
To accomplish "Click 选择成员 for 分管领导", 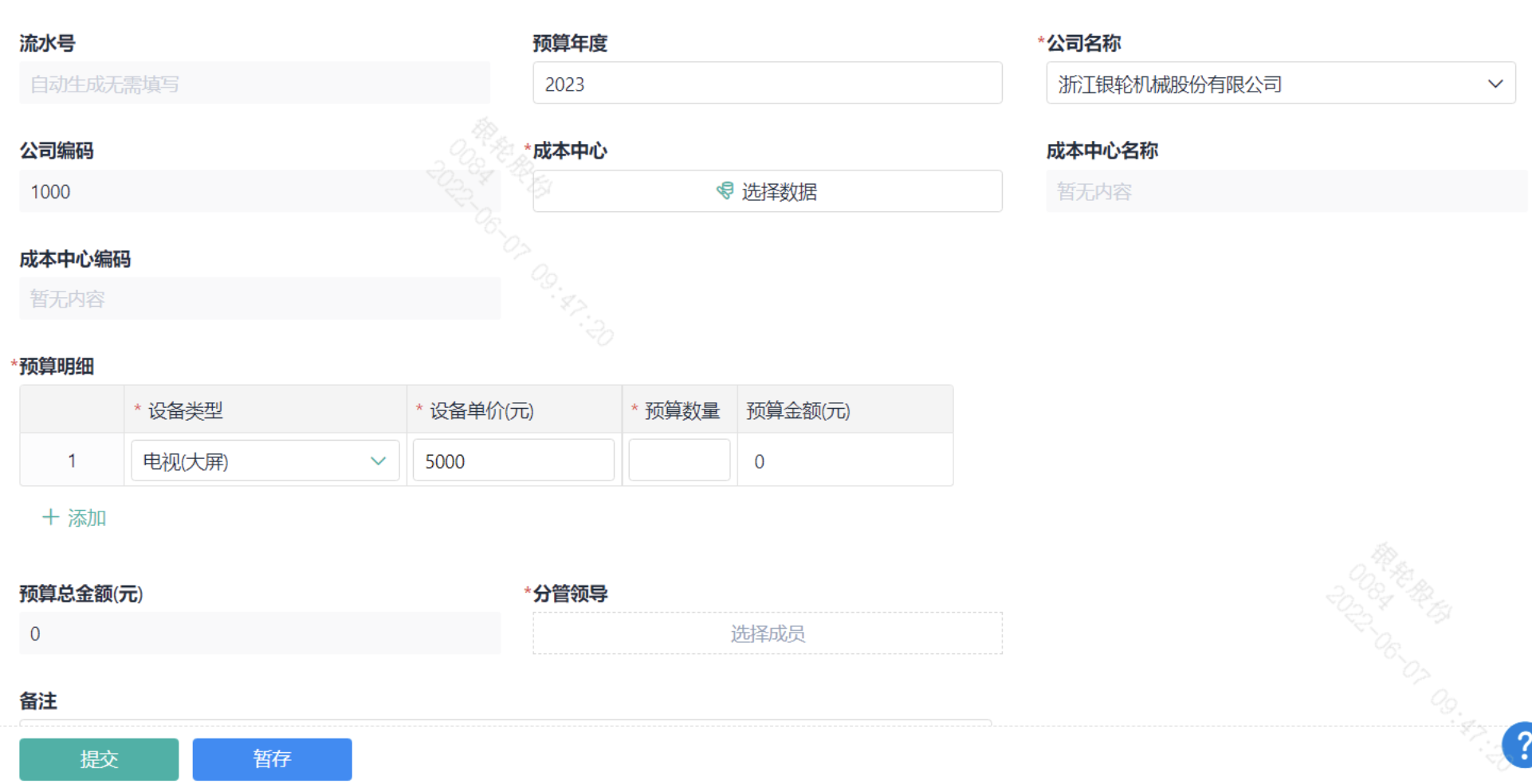I will [767, 633].
